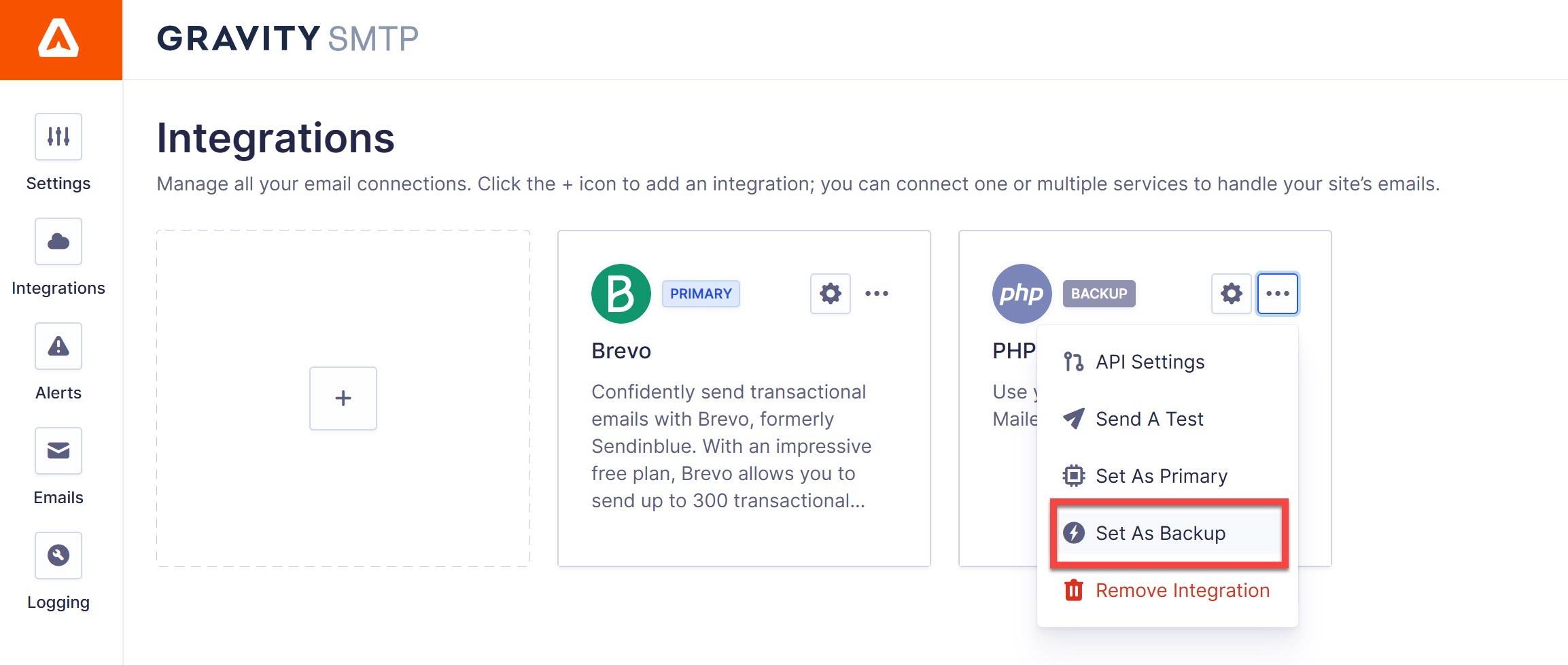The height and width of the screenshot is (665, 1568).
Task: Click the Brevo gear settings icon
Action: 830,294
